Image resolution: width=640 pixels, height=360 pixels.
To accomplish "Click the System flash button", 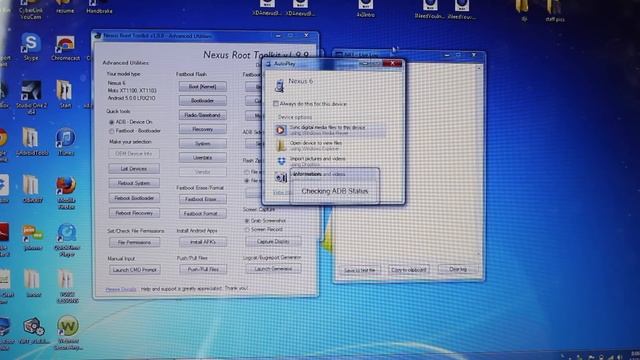I will coord(202,144).
